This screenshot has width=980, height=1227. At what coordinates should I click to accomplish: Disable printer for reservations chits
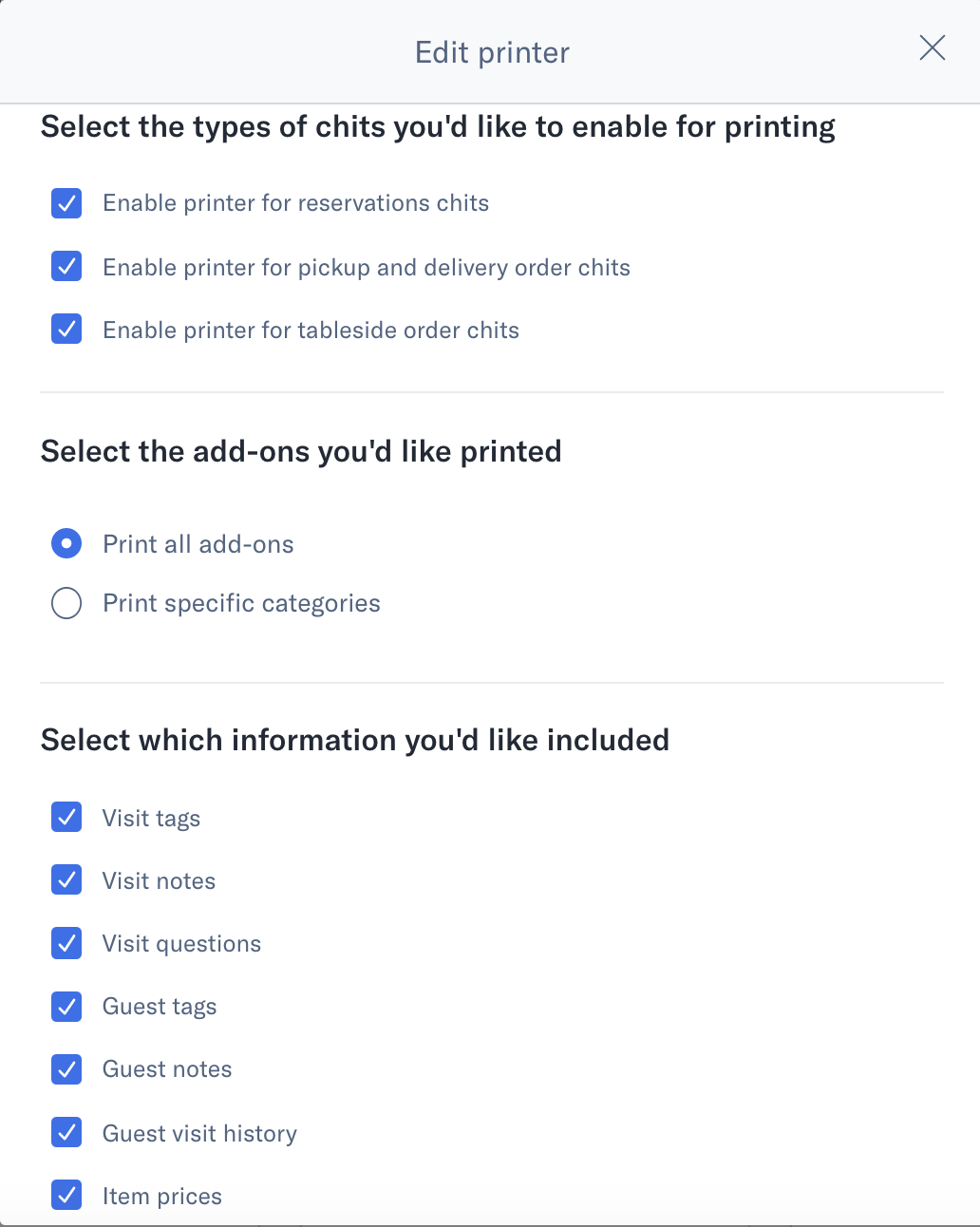66,203
